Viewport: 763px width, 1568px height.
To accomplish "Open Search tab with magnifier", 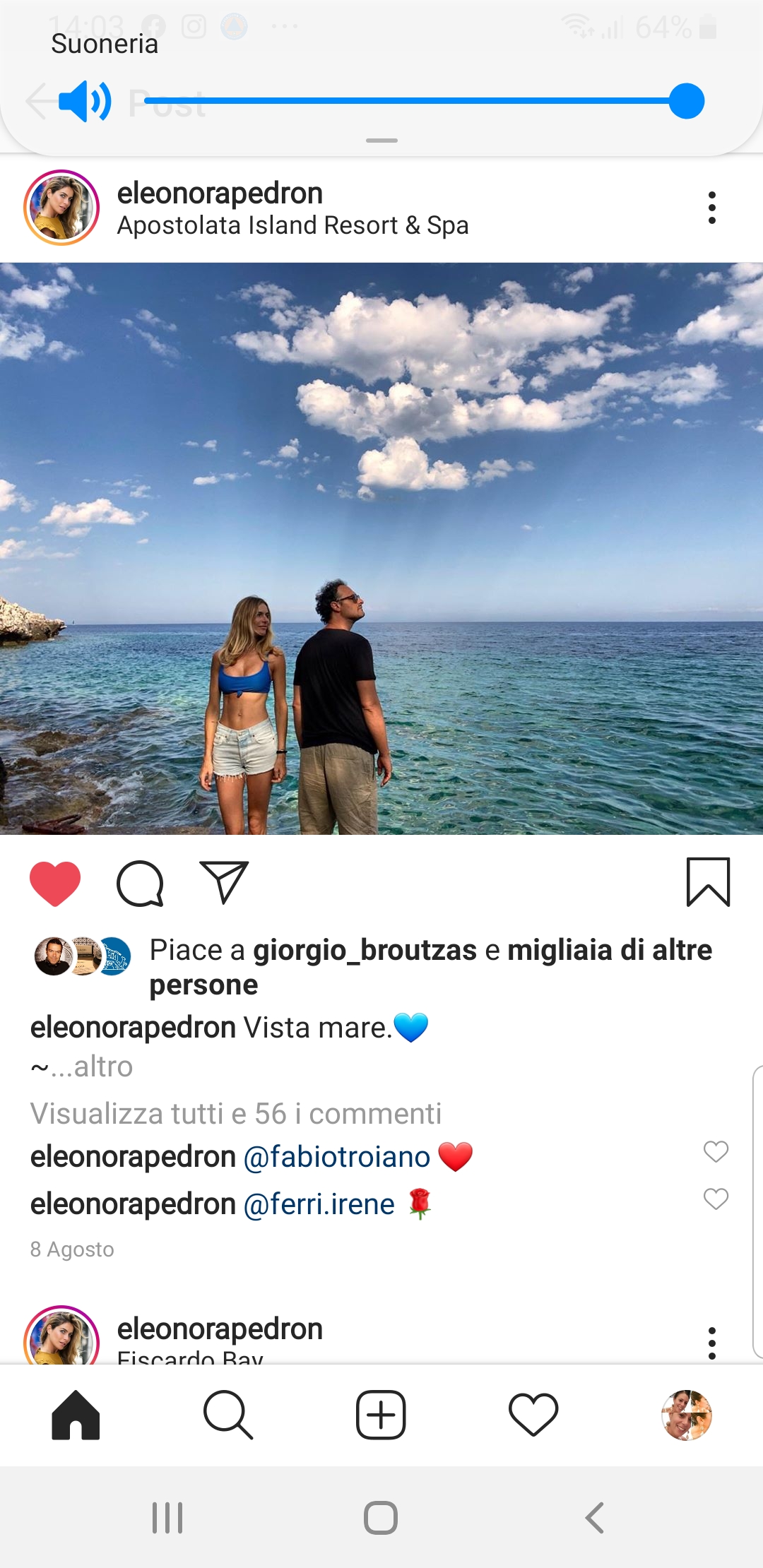I will (227, 1415).
